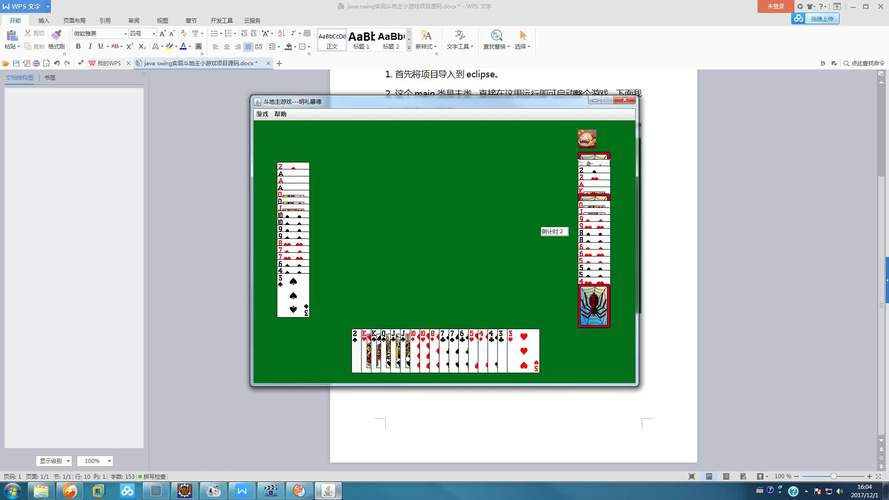Viewport: 889px width, 500px height.
Task: Click the Format Painter brush icon
Action: tap(56, 35)
